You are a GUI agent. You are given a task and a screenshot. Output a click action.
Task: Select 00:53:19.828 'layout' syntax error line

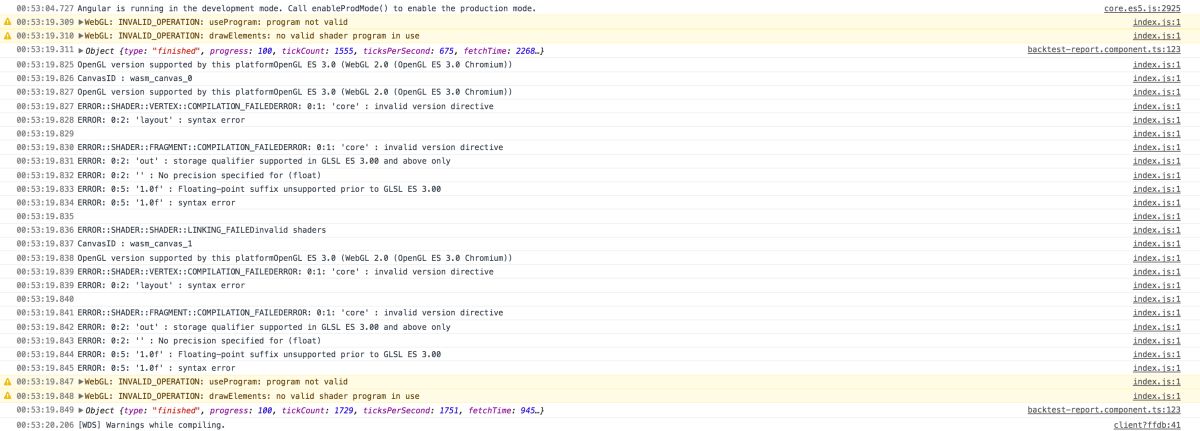click(x=161, y=119)
